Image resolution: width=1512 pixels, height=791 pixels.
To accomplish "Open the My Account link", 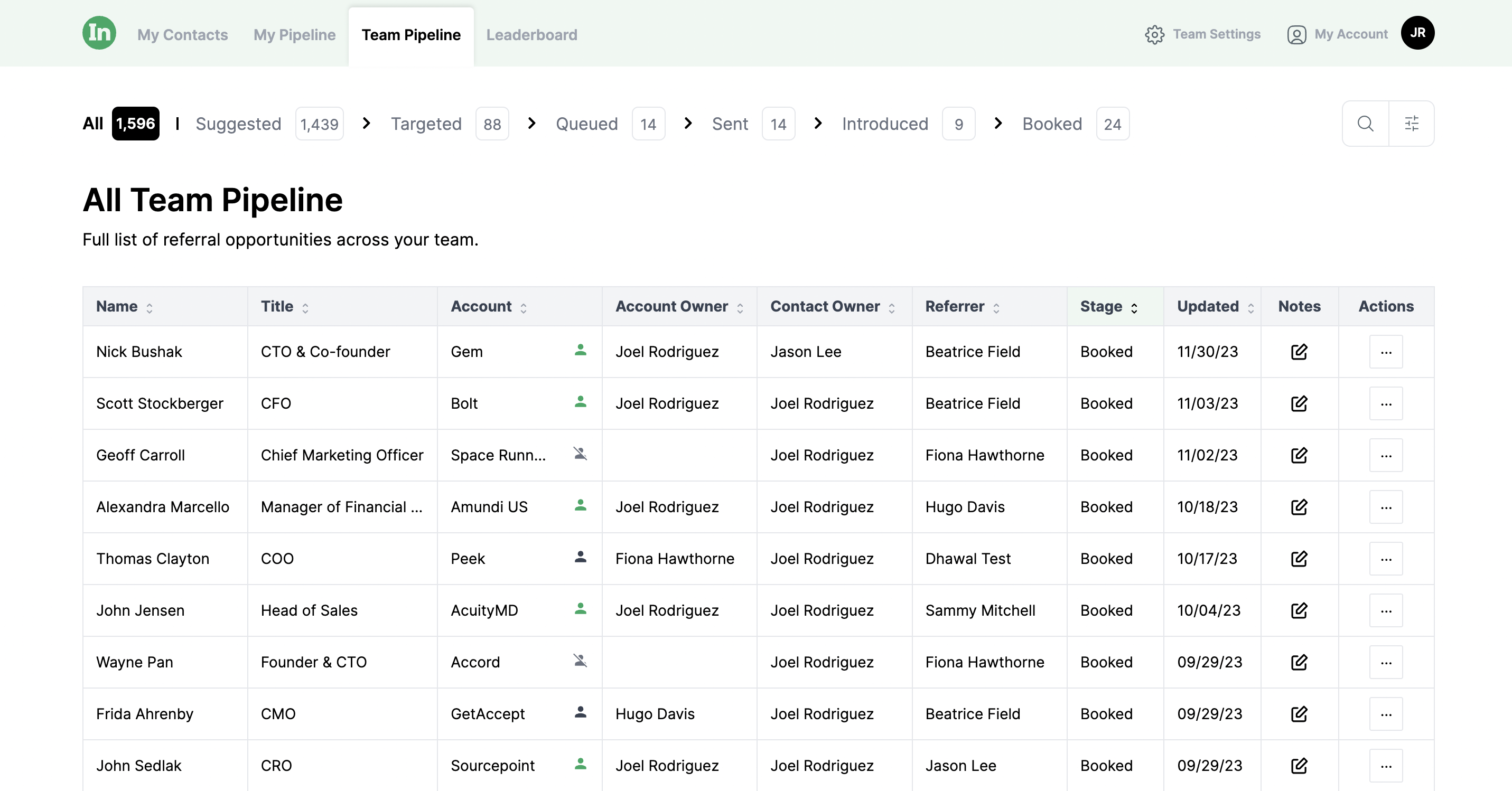I will tap(1350, 35).
